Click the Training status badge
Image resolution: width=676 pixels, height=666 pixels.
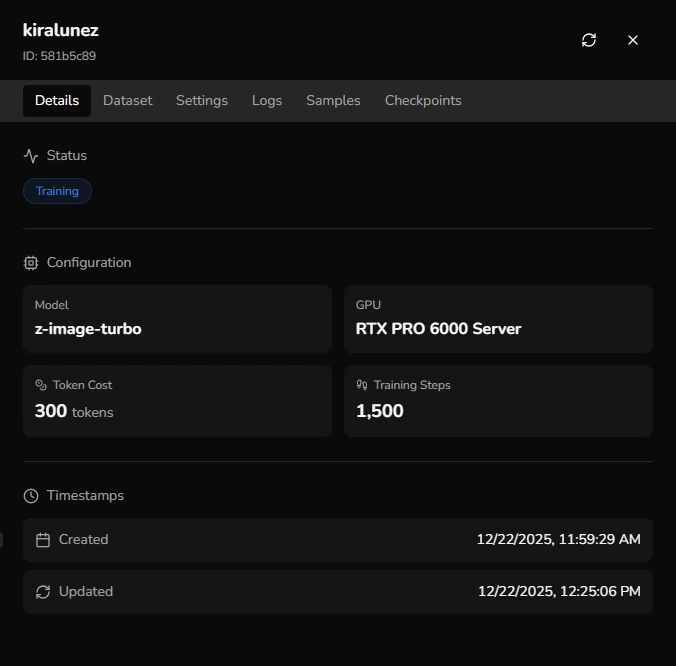(x=57, y=191)
